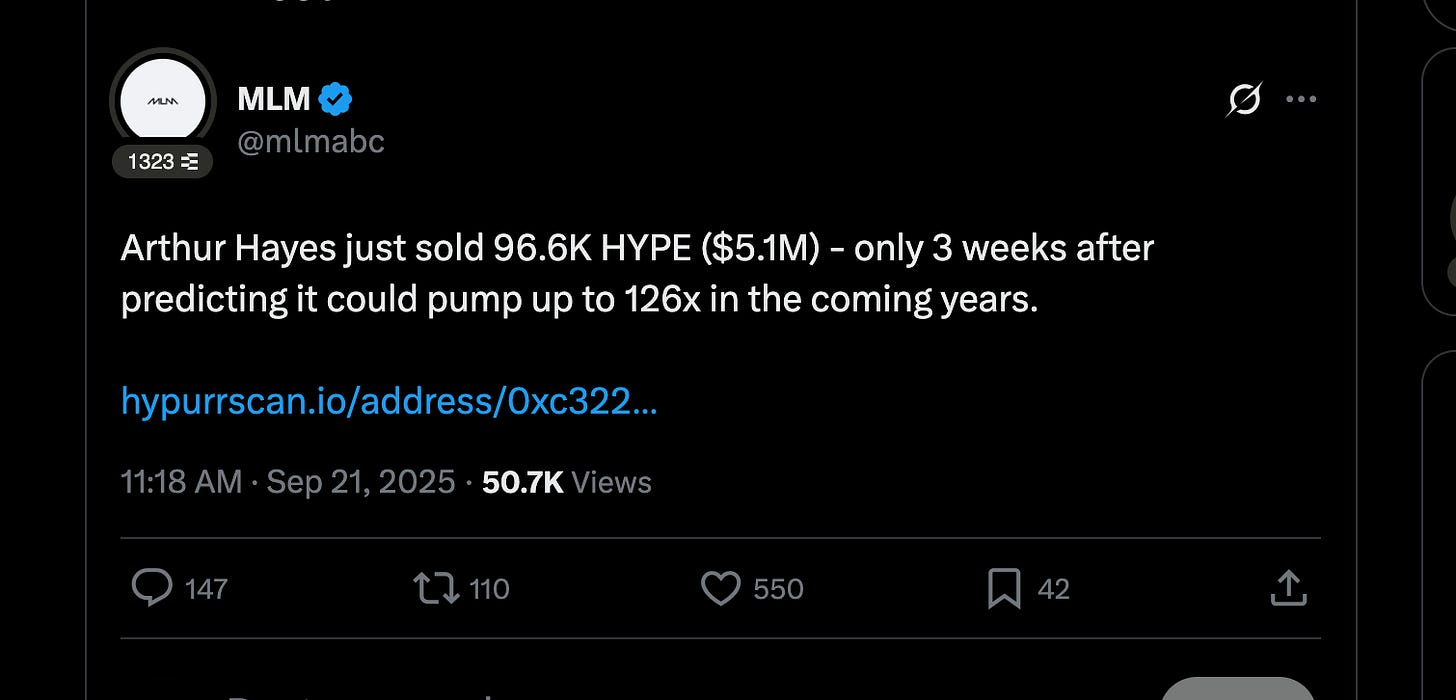Viewport: 1456px width, 700px height.
Task: Bookmark the tweet using the bookmark icon
Action: click(x=1004, y=588)
